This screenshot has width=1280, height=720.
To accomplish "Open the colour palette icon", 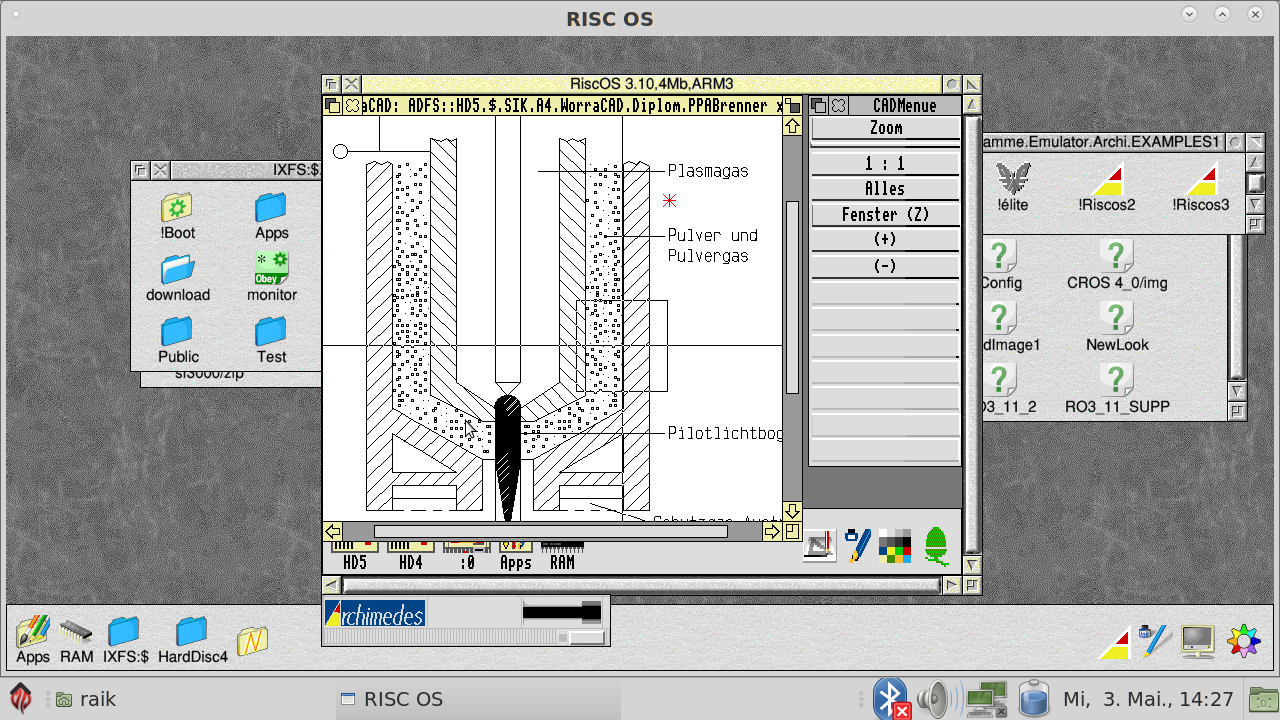I will tap(895, 545).
